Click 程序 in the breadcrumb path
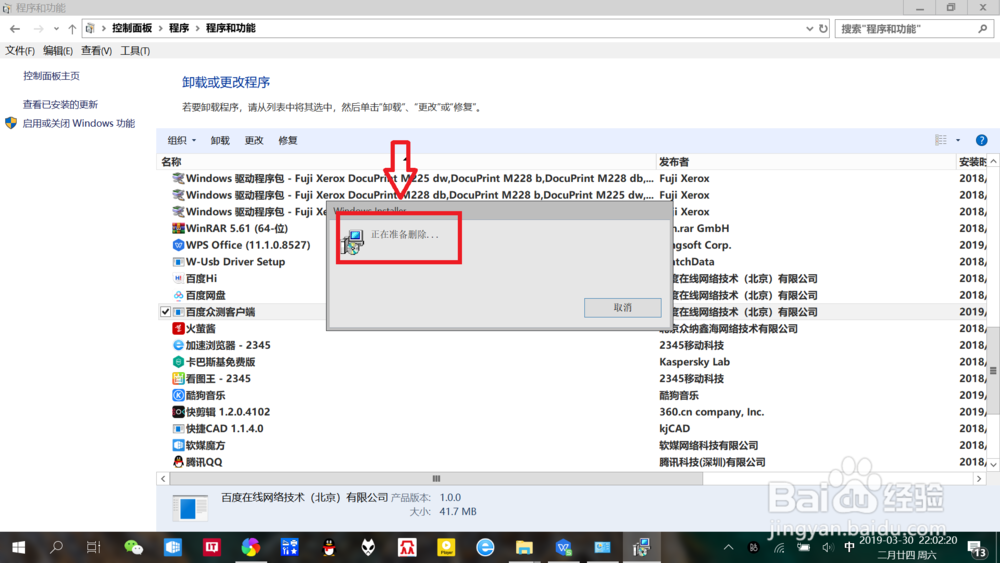1000x563 pixels. pyautogui.click(x=179, y=28)
